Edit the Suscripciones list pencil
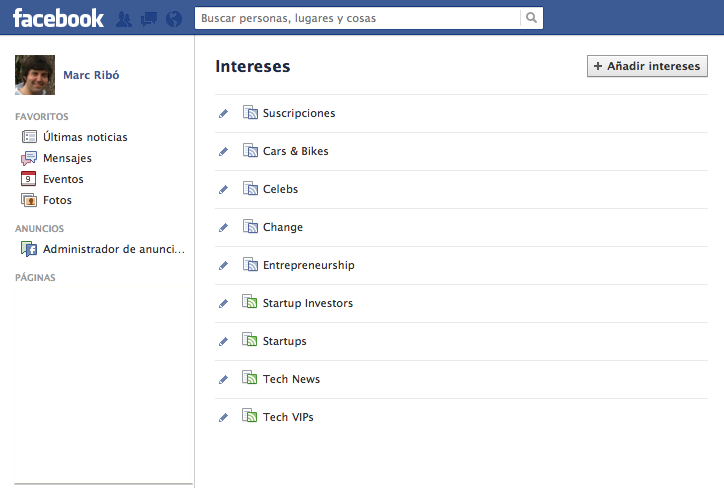The image size is (724, 488). (223, 114)
